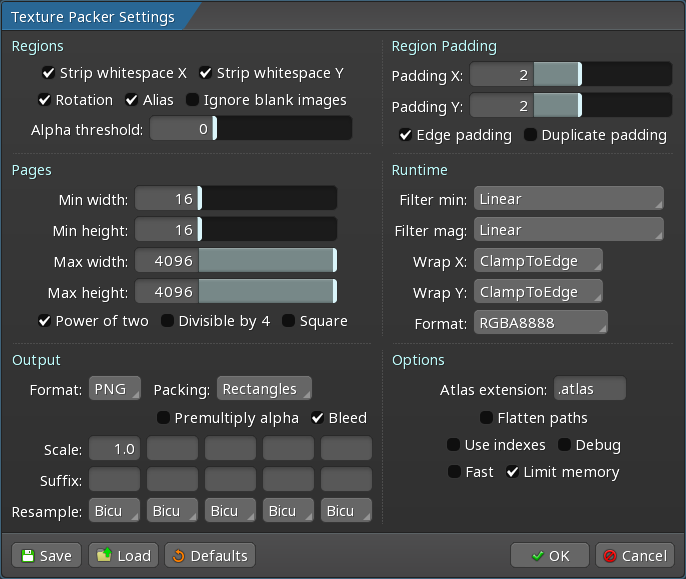Click the Alpha threshold slider
Viewport: 686px width, 579px height.
click(250, 129)
